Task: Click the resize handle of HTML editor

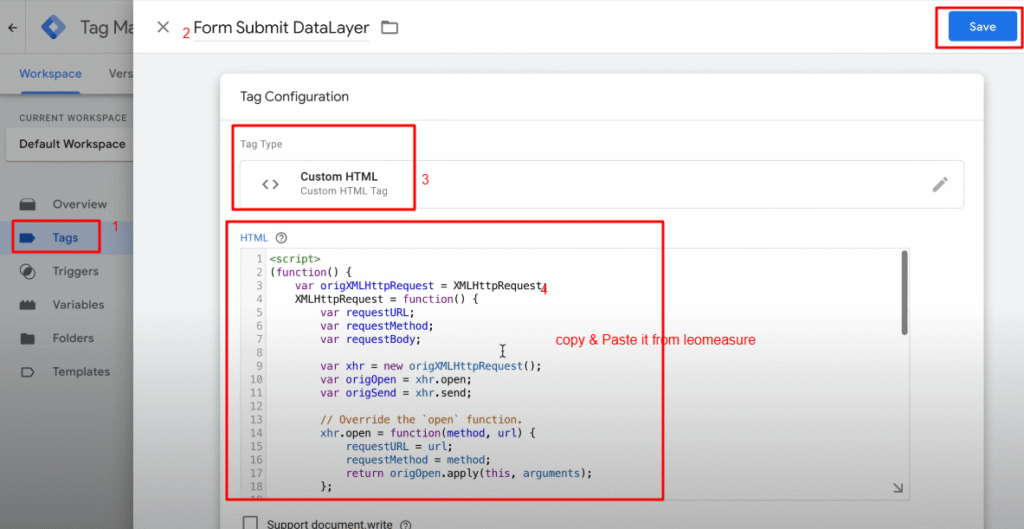Action: pos(897,487)
